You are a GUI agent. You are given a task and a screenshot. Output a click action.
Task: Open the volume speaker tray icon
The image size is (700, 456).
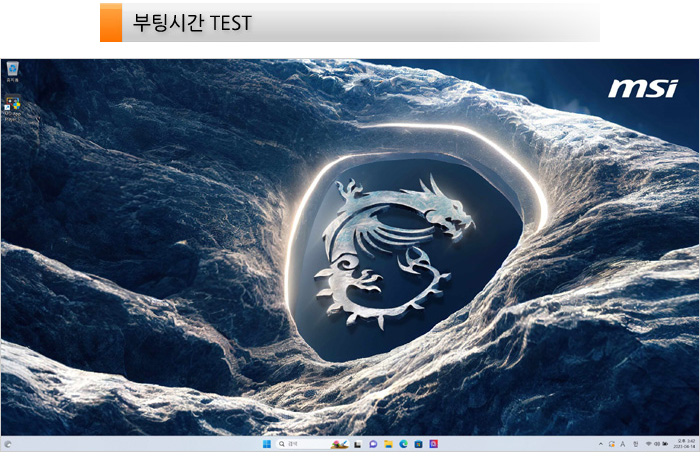click(657, 444)
